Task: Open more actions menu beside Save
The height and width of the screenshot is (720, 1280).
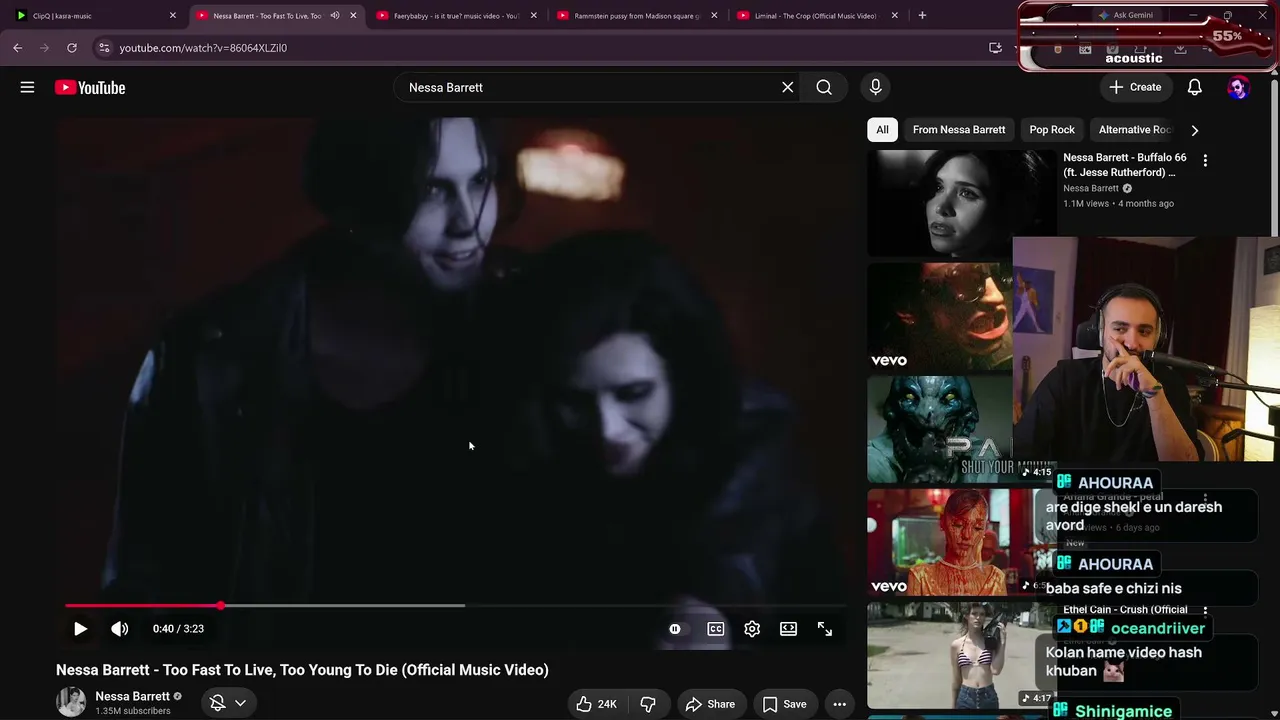Action: click(x=840, y=704)
